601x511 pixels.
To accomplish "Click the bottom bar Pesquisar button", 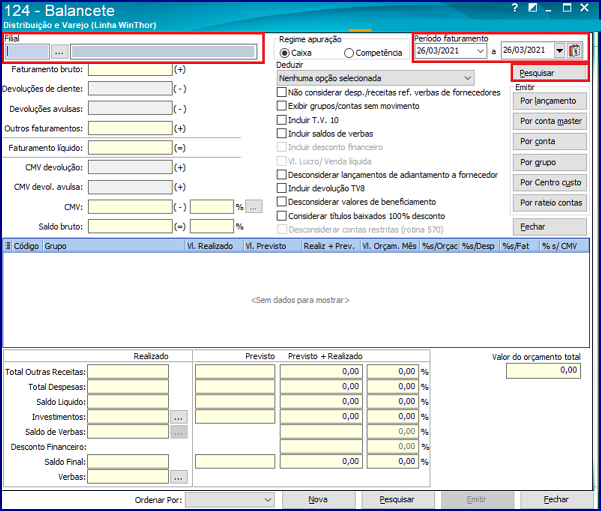I will click(398, 499).
